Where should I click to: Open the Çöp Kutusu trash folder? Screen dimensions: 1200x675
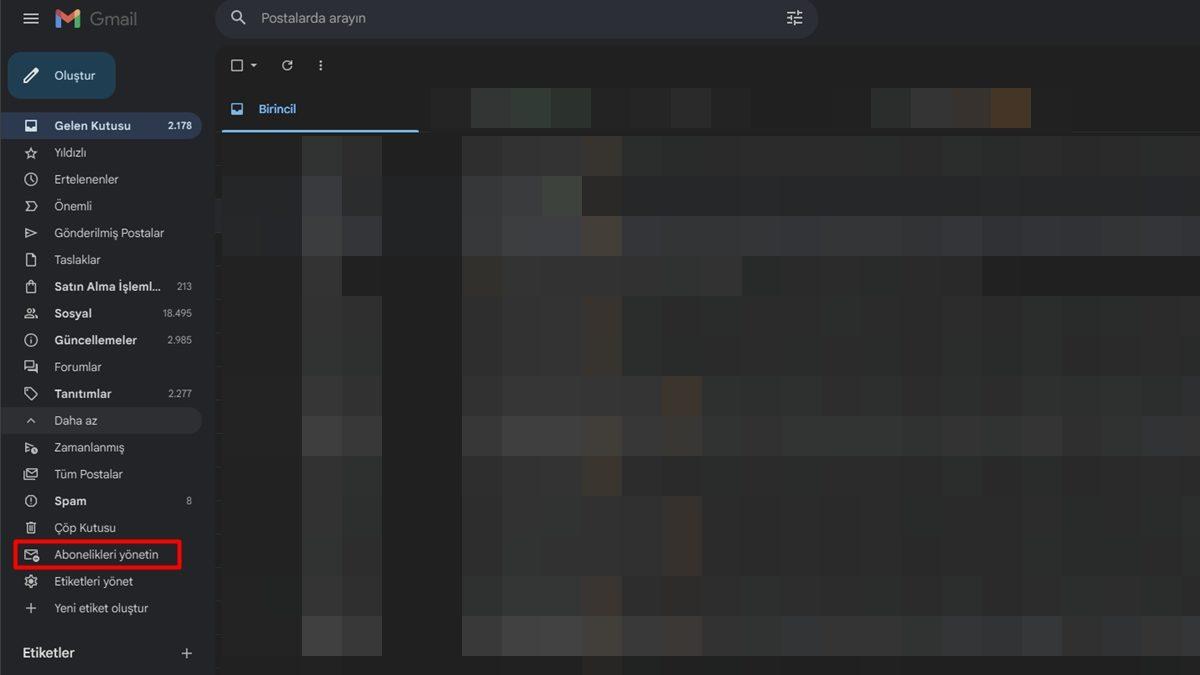(85, 528)
